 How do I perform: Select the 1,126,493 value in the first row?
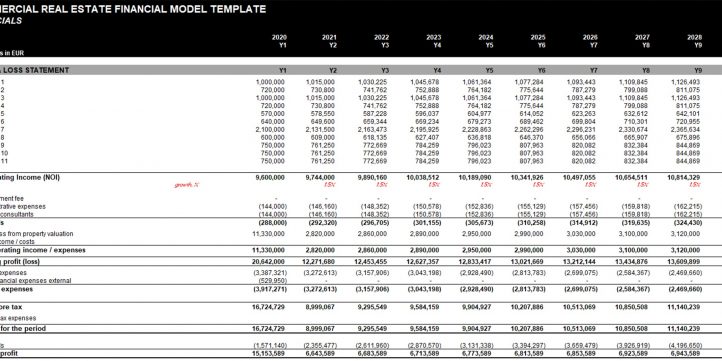click(x=686, y=82)
